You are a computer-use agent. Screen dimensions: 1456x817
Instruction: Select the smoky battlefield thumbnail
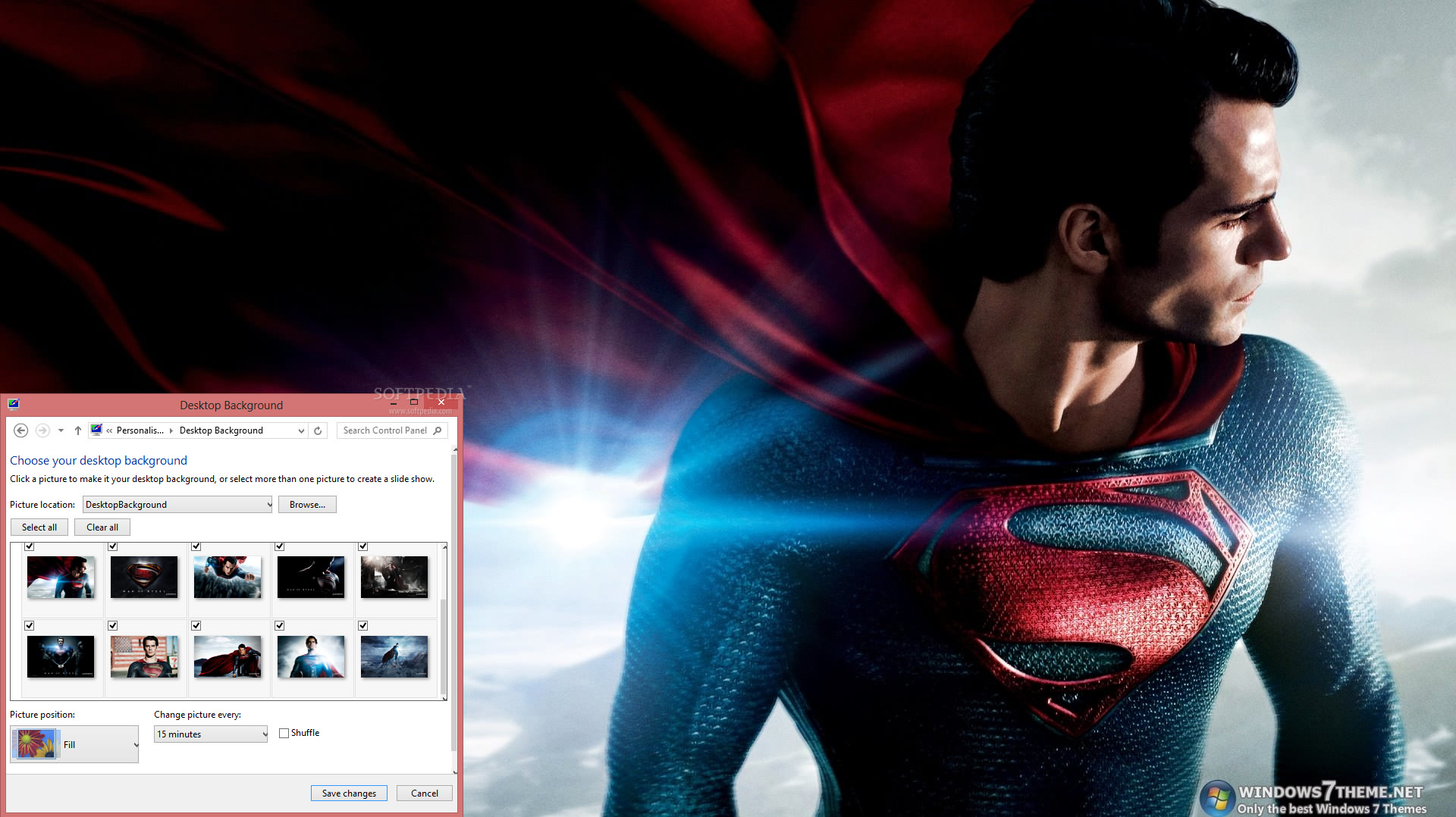tap(394, 578)
